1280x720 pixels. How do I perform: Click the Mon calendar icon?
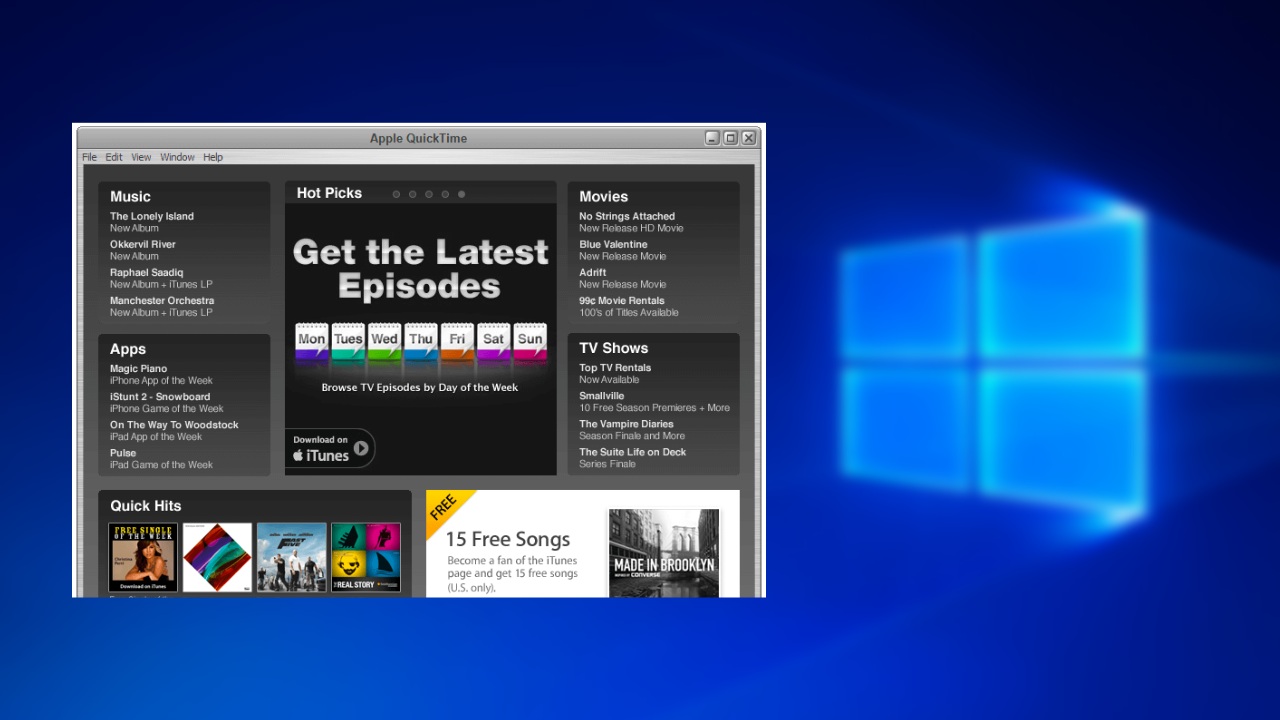pyautogui.click(x=312, y=343)
